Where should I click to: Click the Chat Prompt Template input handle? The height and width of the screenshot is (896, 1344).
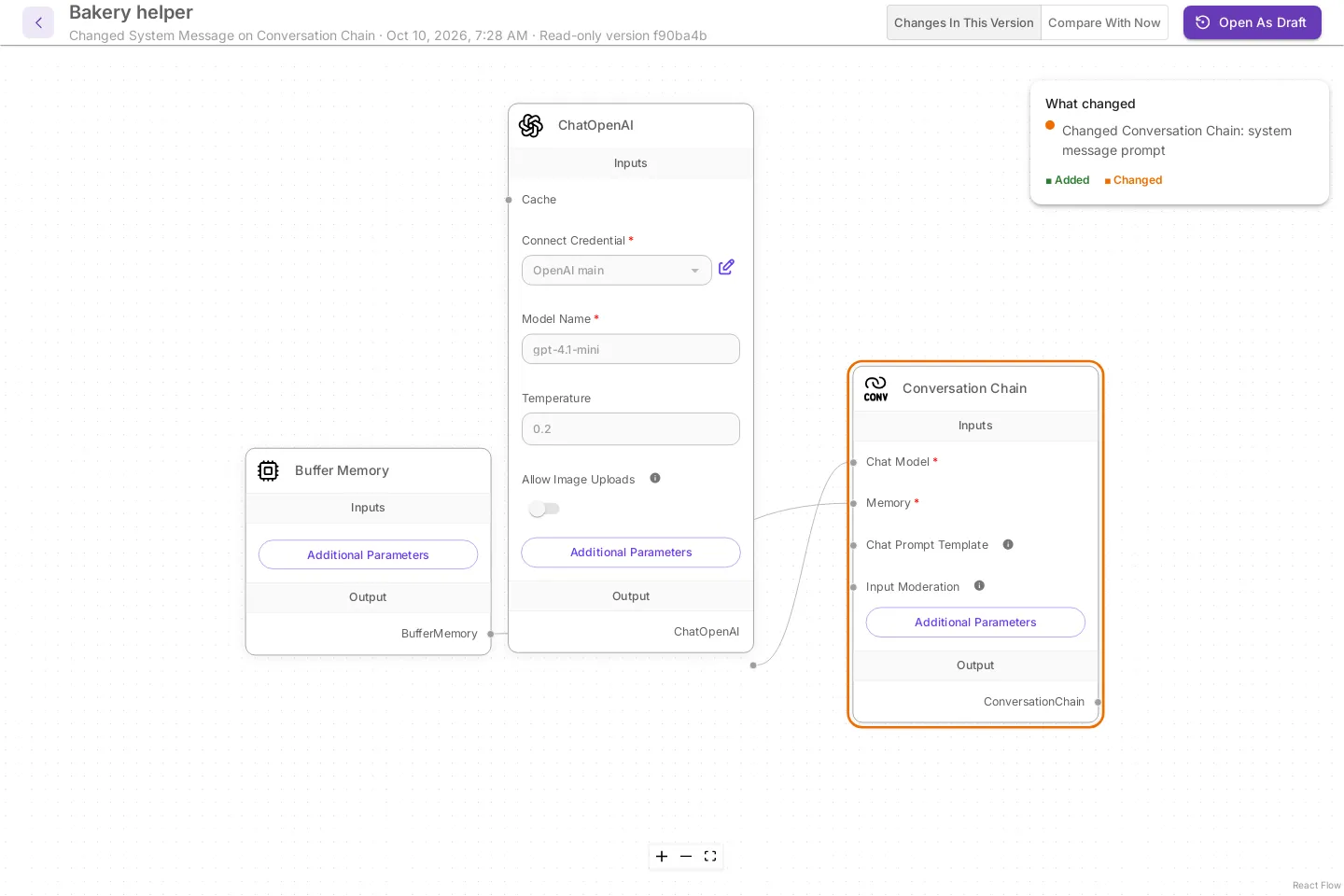click(853, 545)
